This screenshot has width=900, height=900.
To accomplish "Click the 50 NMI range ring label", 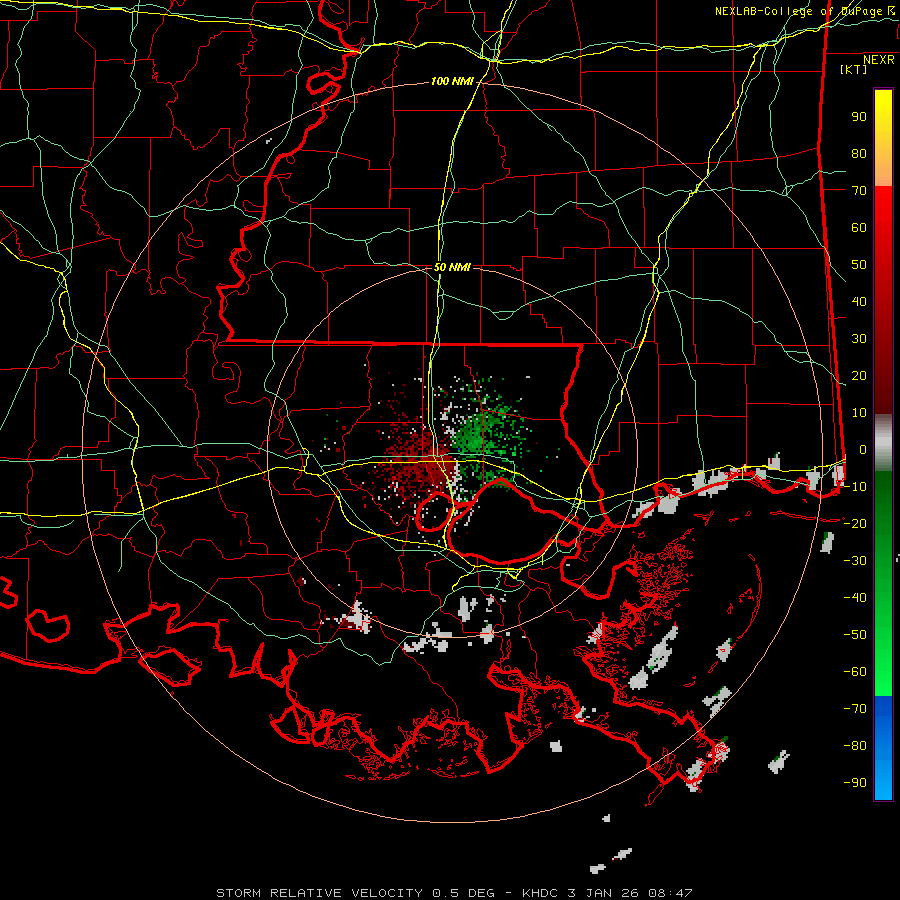I will (x=452, y=267).
